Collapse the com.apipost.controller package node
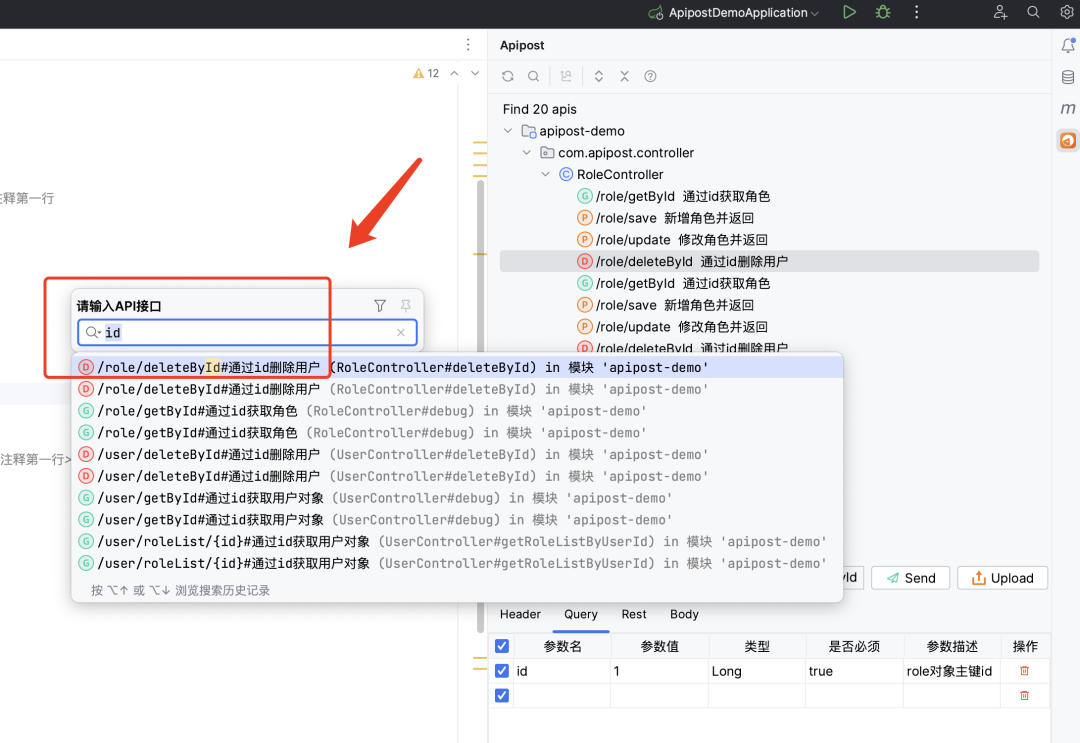Viewport: 1080px width, 743px height. 527,152
